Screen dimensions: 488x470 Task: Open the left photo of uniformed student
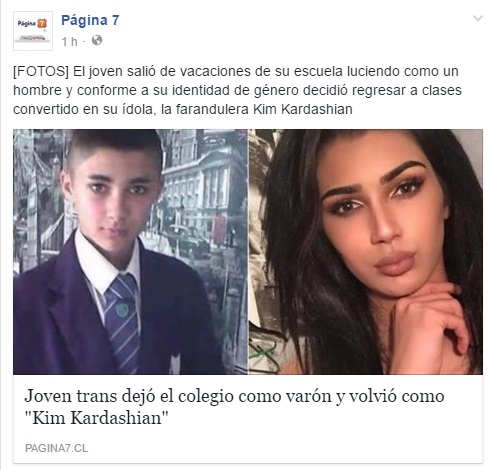tap(130, 252)
